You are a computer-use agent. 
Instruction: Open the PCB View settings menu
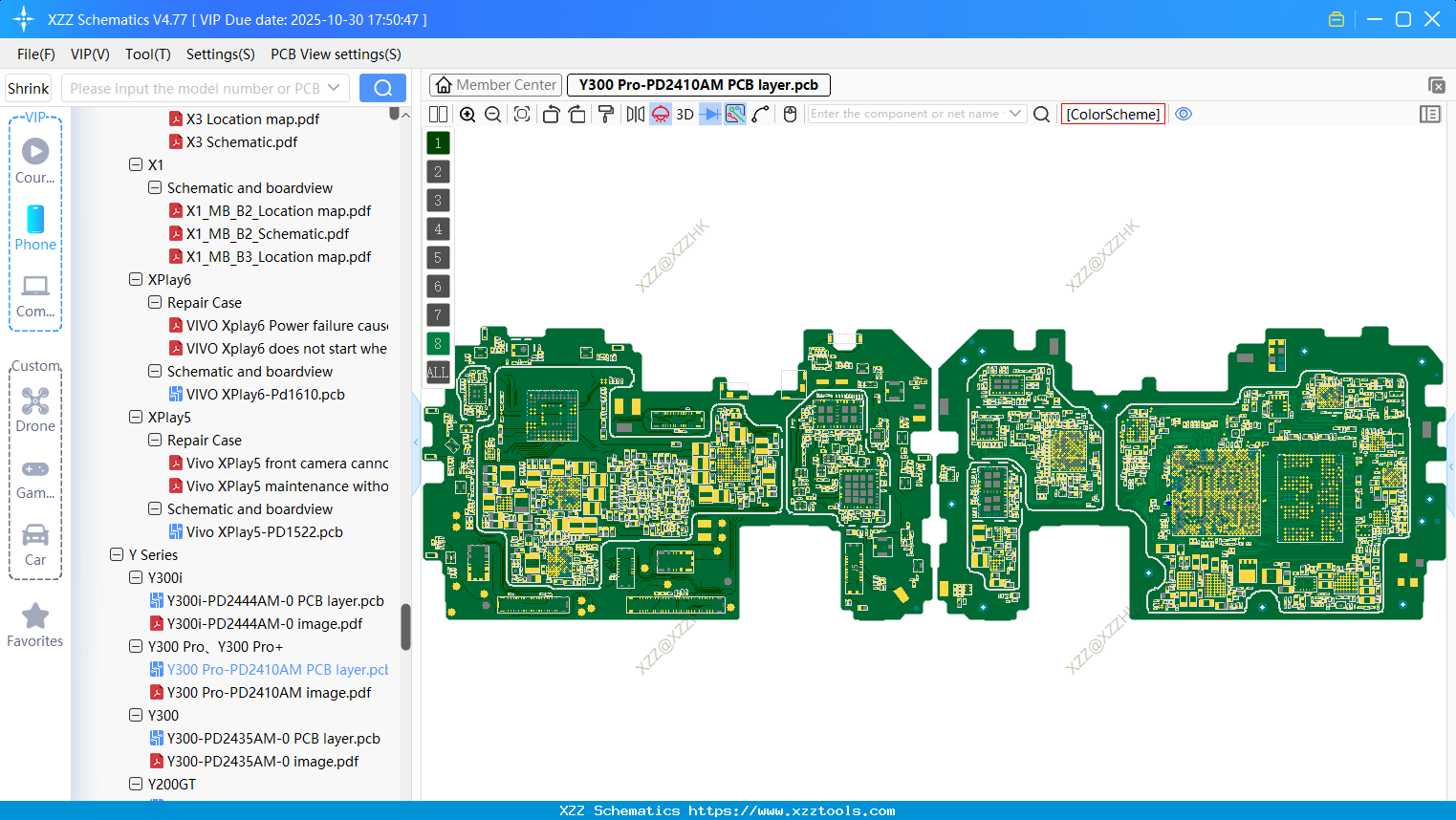[335, 54]
